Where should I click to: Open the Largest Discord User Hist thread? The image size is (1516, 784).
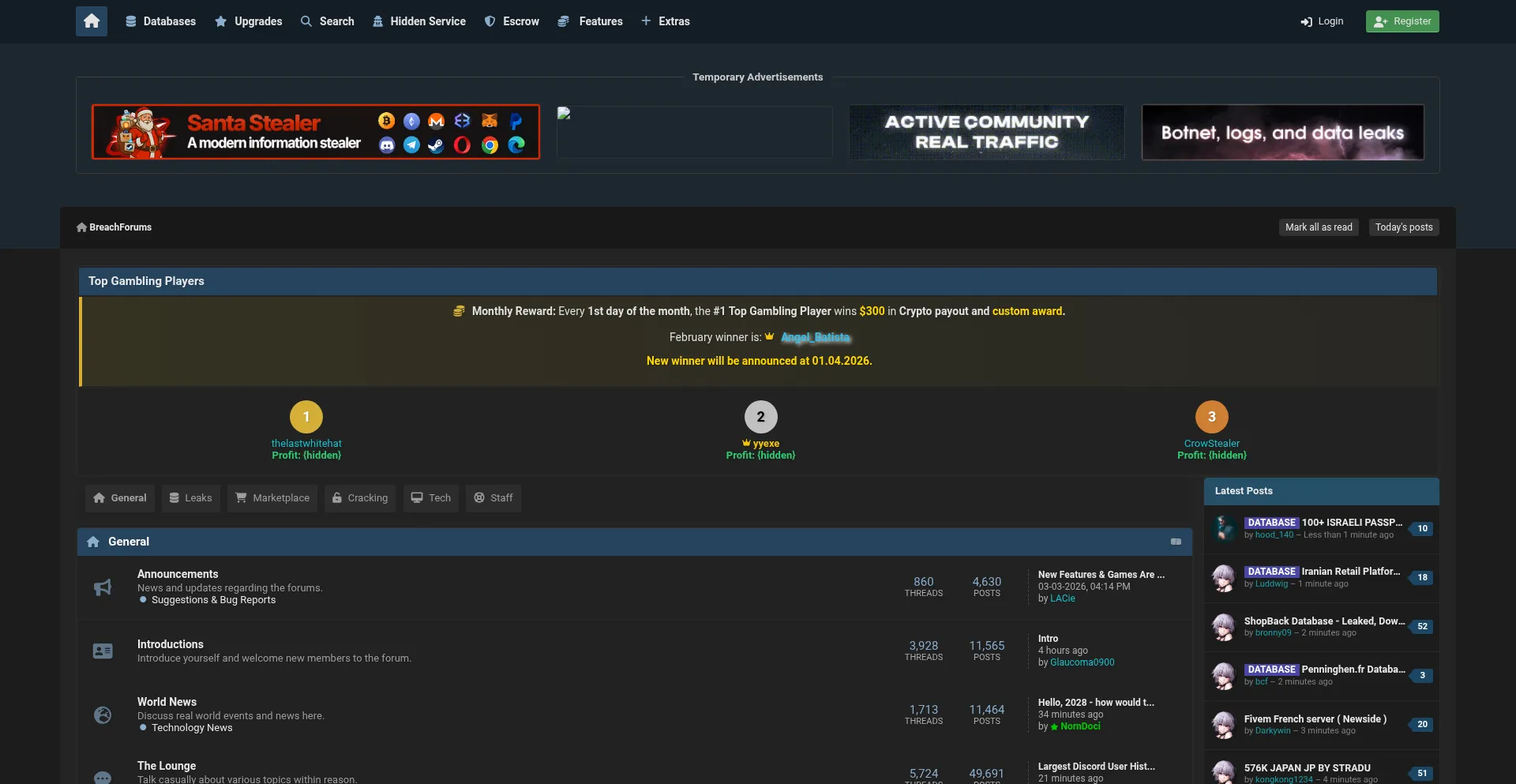(x=1097, y=767)
